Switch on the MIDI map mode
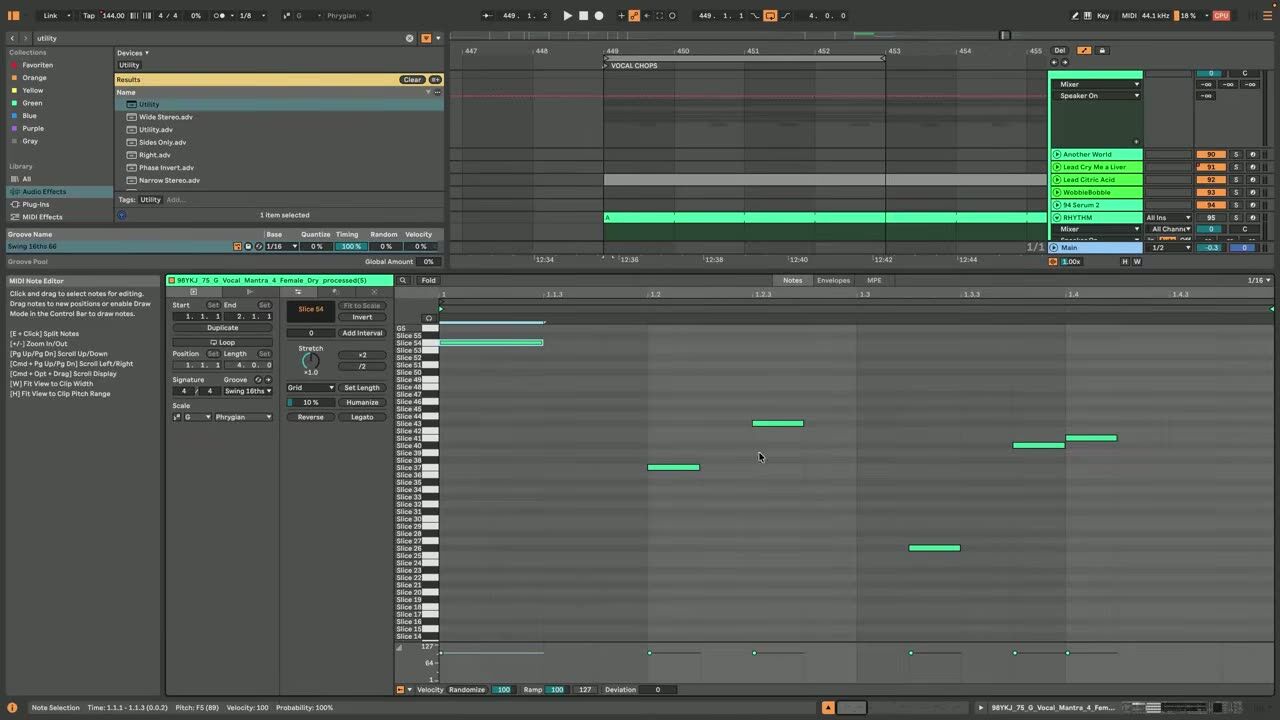This screenshot has height=720, width=1280. pos(1129,15)
